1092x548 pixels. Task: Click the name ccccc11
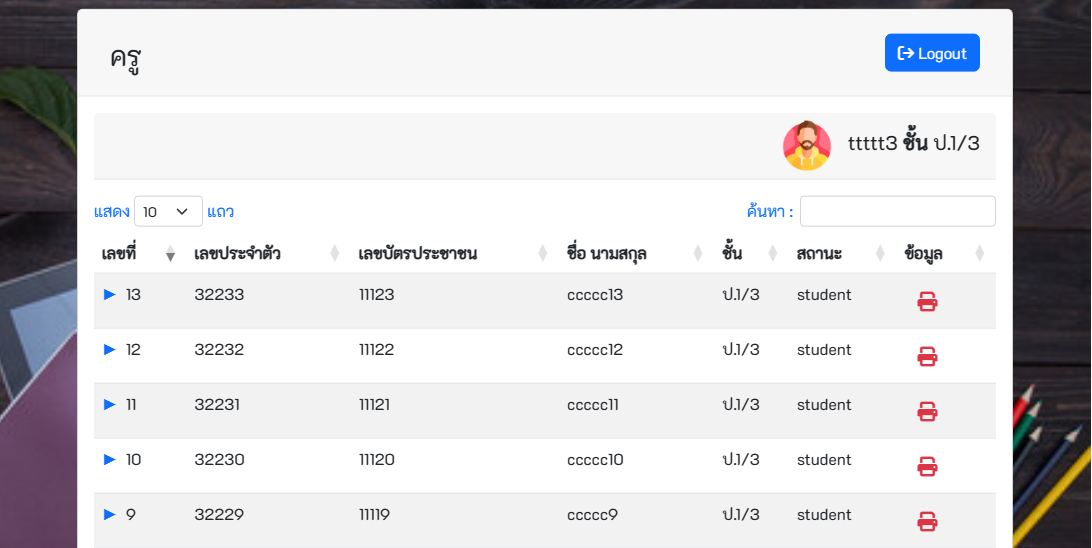tap(593, 405)
